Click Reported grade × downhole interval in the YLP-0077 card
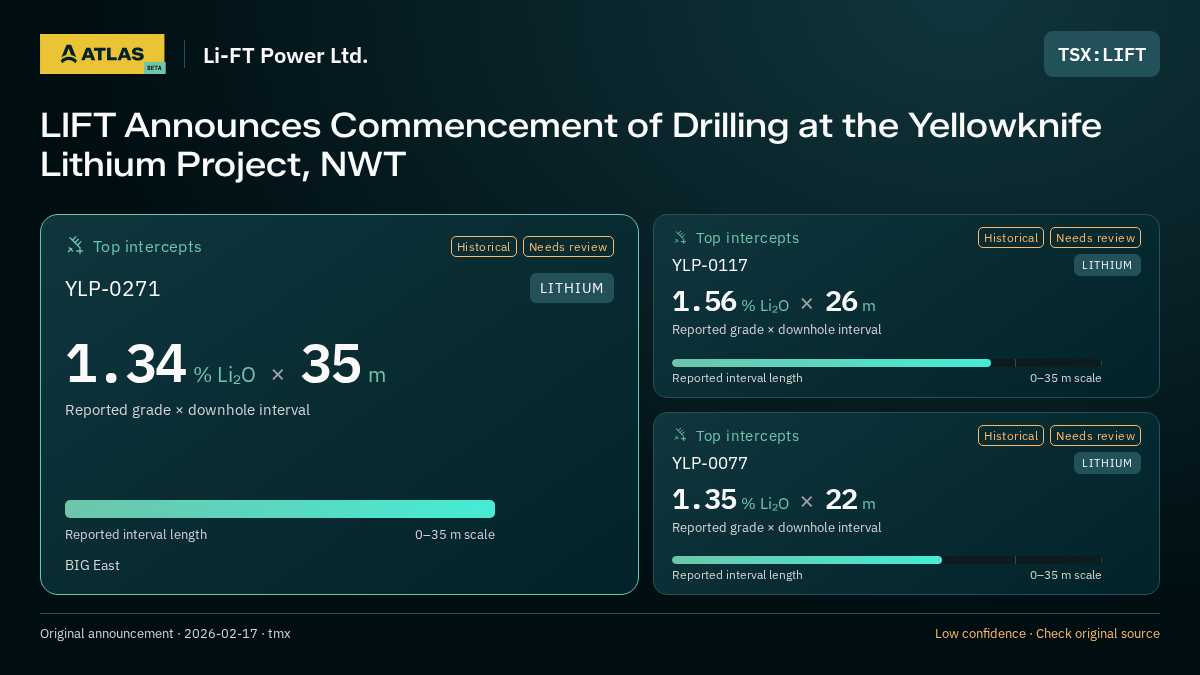The width and height of the screenshot is (1200, 675). tap(776, 528)
